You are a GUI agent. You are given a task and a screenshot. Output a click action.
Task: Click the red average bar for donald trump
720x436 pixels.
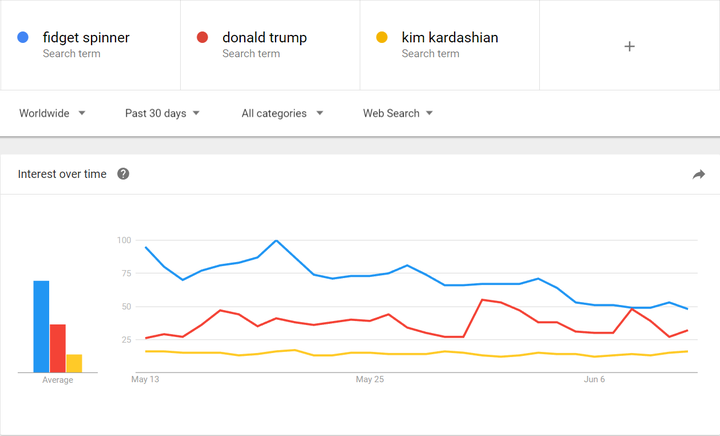[58, 348]
